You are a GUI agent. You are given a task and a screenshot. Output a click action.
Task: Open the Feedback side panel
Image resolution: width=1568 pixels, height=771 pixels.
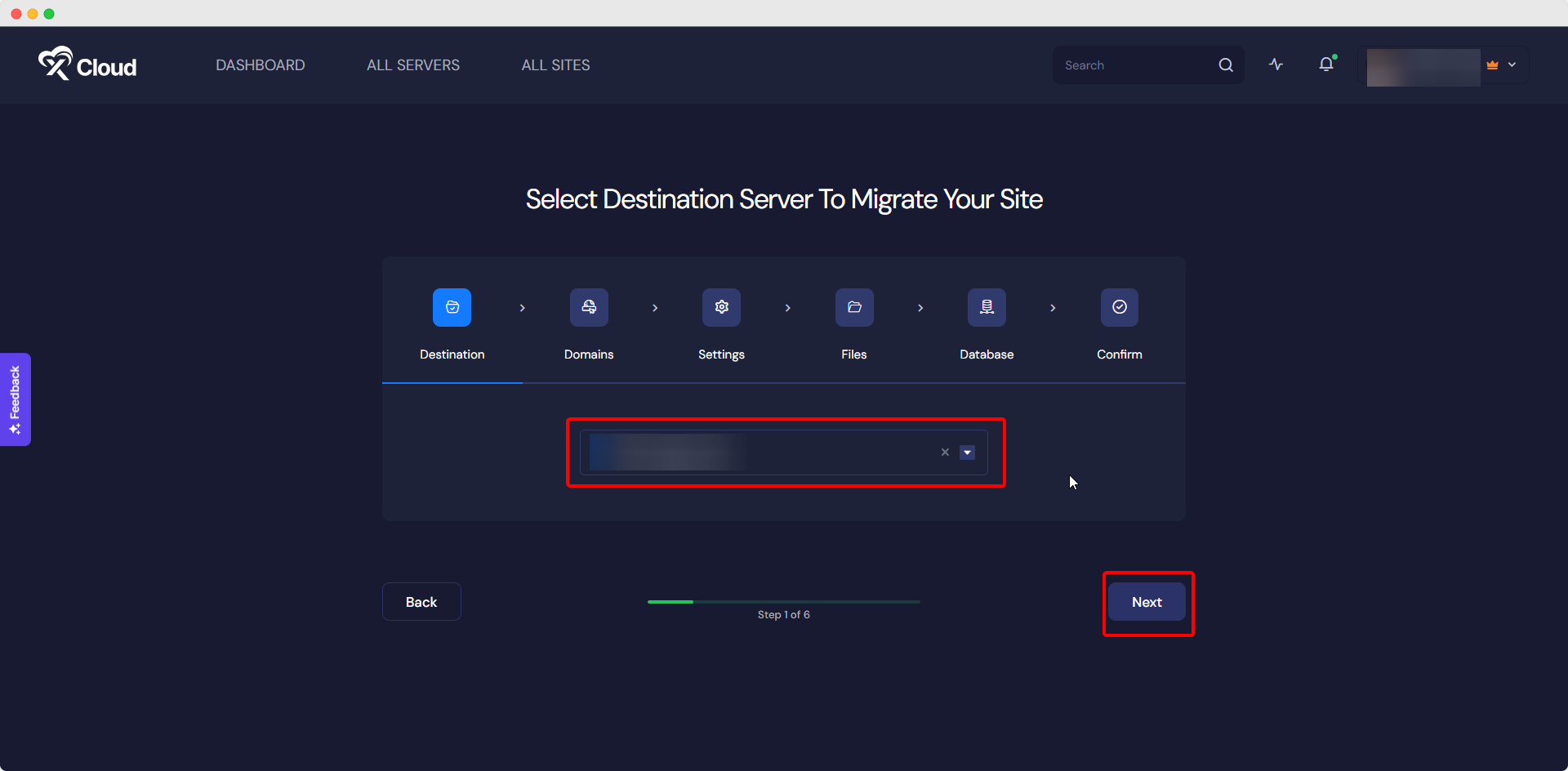click(x=15, y=399)
